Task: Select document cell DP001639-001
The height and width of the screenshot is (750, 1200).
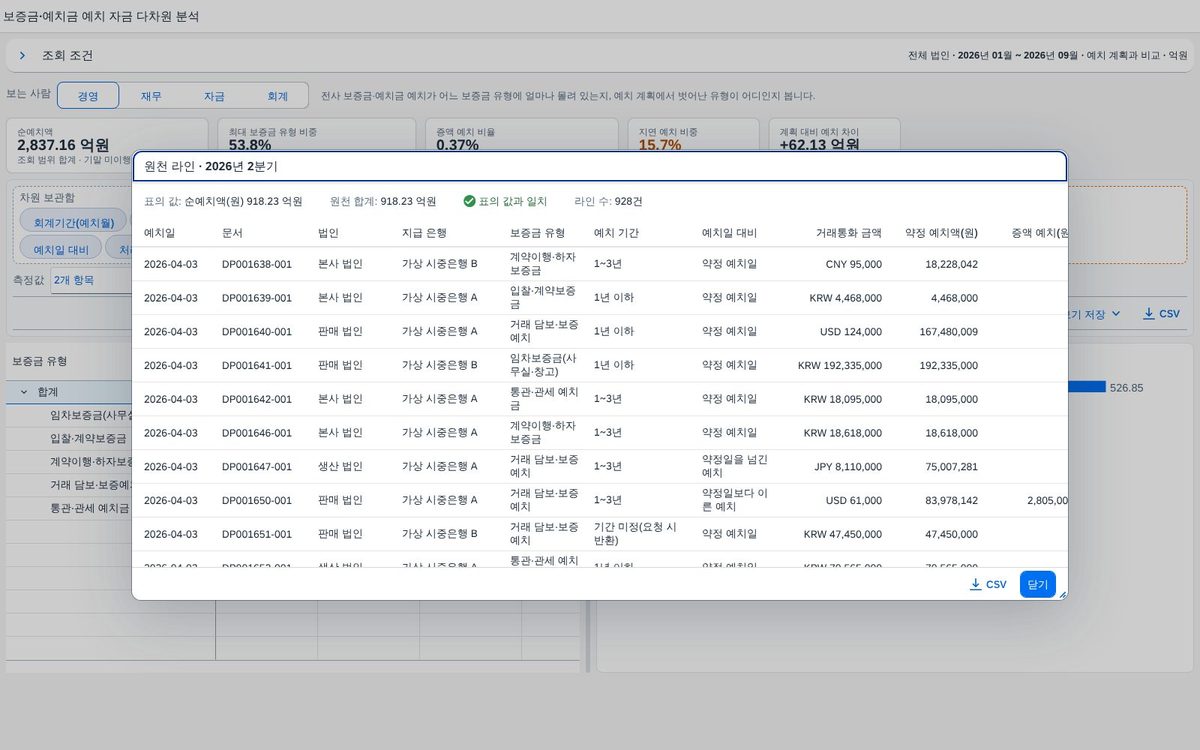Action: pos(257,298)
